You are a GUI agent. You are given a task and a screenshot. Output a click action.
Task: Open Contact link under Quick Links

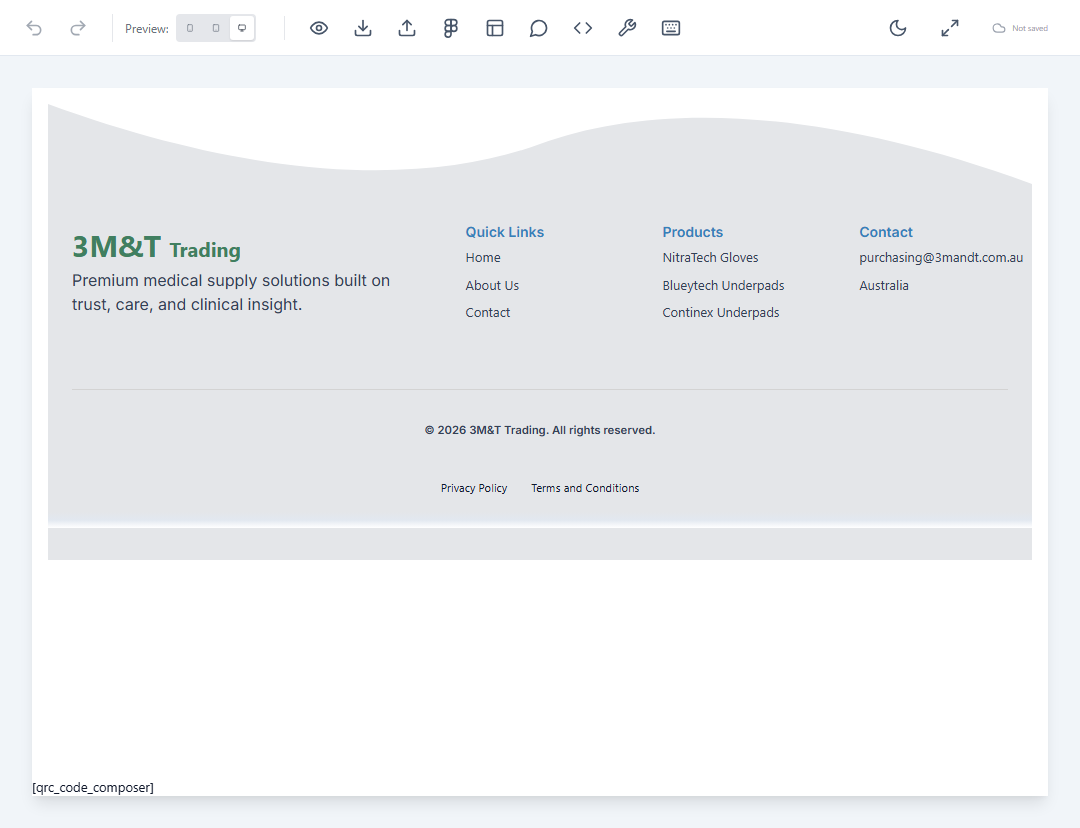488,313
